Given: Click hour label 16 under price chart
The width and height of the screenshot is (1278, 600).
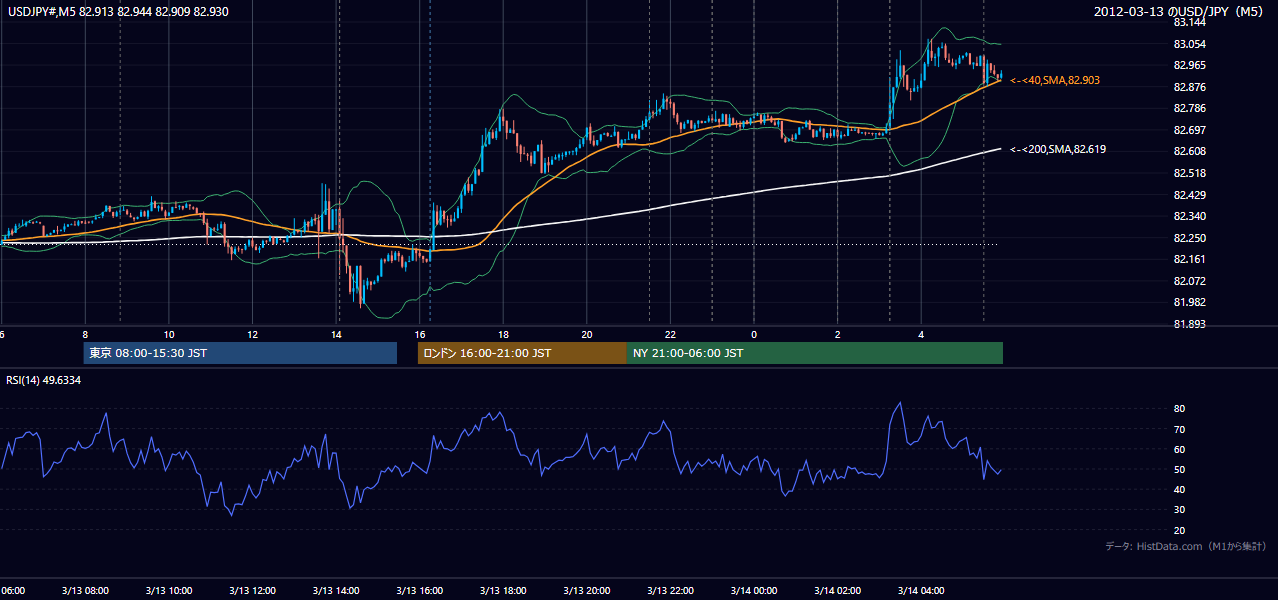Looking at the screenshot, I should [420, 334].
